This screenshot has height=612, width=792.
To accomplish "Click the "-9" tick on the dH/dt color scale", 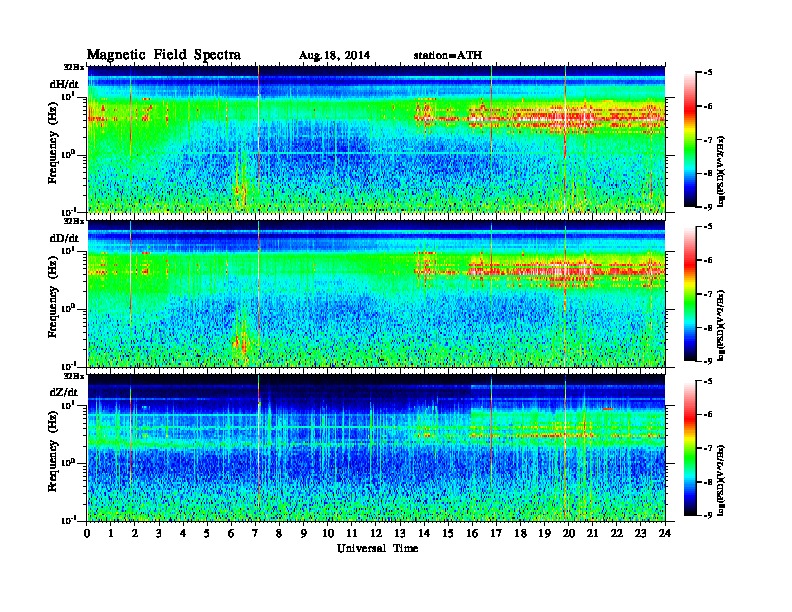I will click(708, 207).
